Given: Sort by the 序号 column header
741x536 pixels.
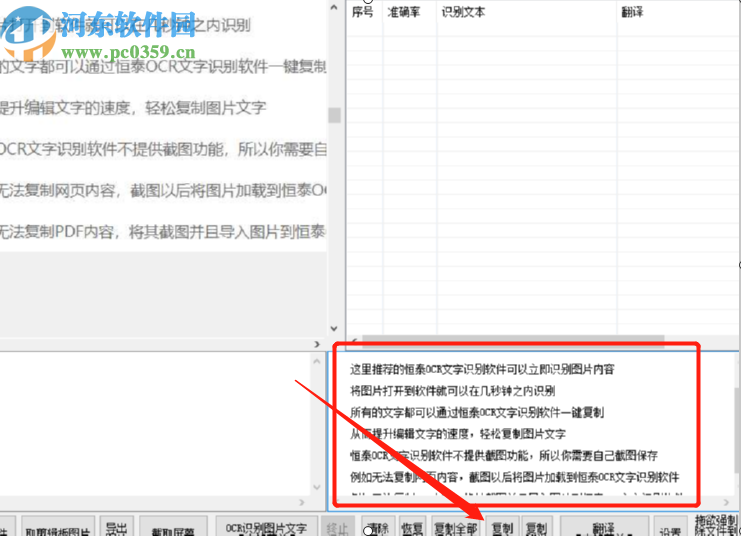Looking at the screenshot, I should click(x=363, y=12).
